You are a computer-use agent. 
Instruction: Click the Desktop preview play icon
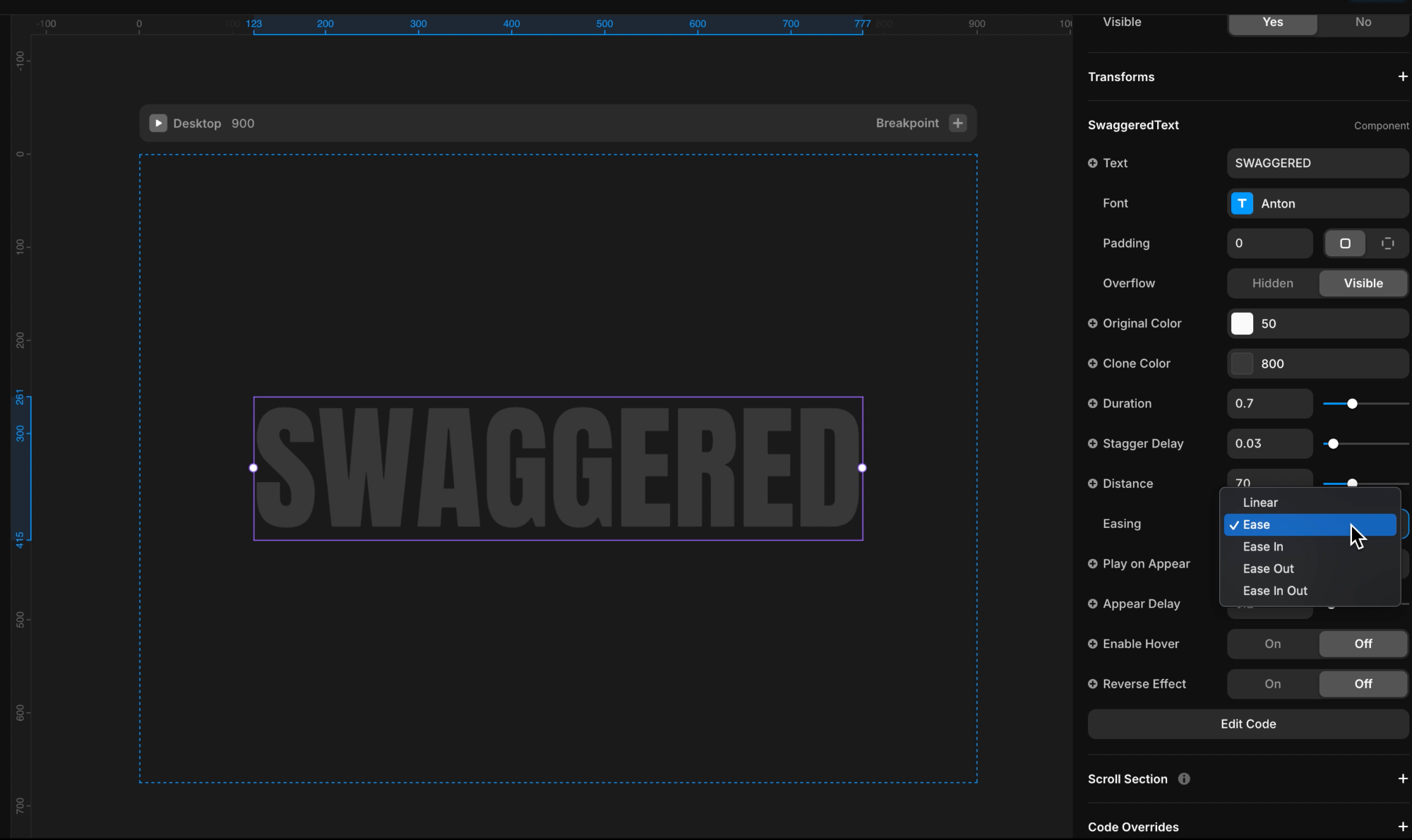point(158,123)
